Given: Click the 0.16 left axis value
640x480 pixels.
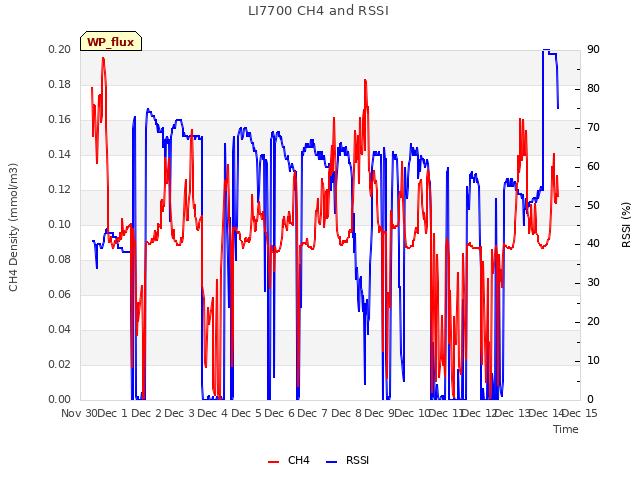Looking at the screenshot, I should coord(59,119).
